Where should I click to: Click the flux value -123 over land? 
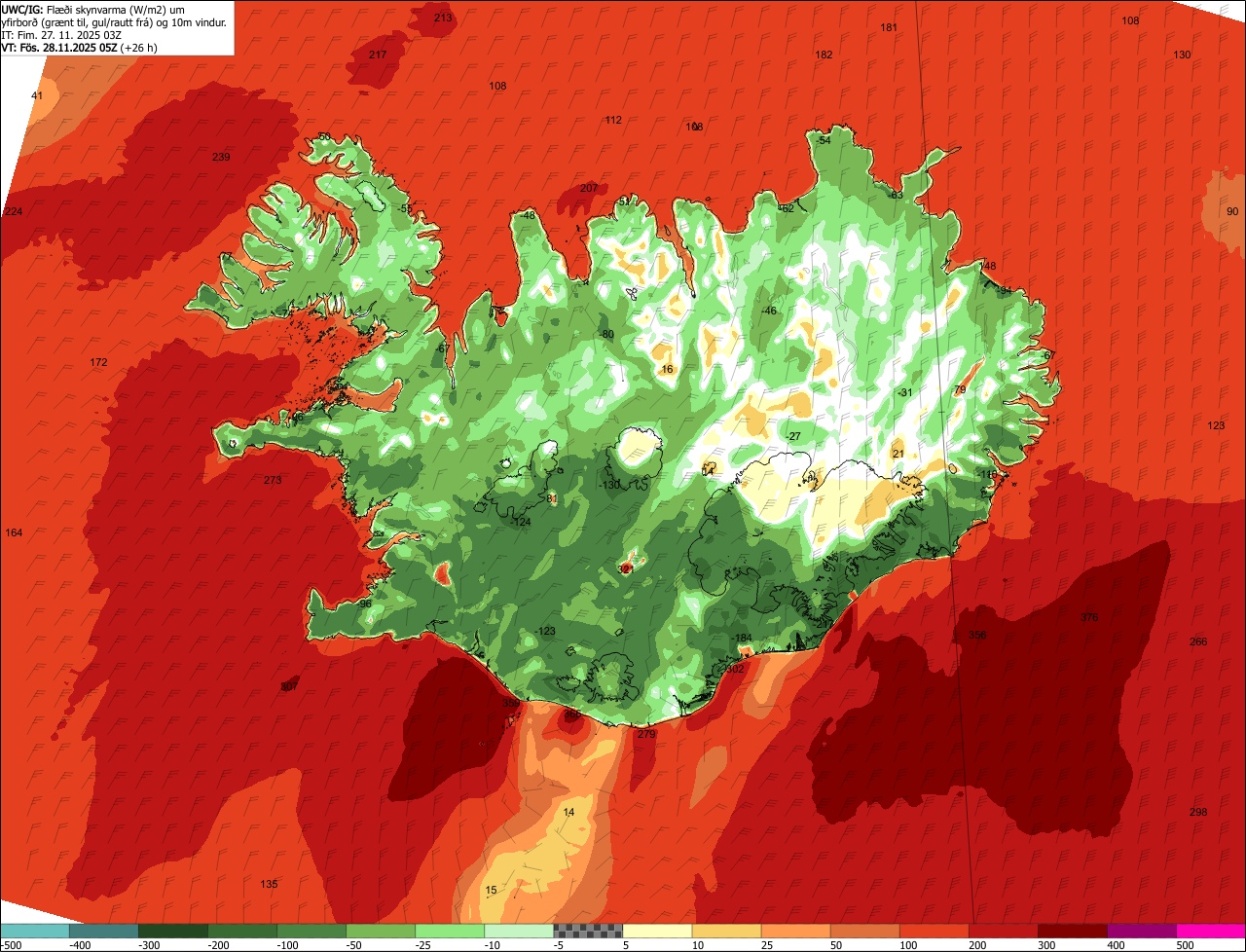(x=545, y=632)
